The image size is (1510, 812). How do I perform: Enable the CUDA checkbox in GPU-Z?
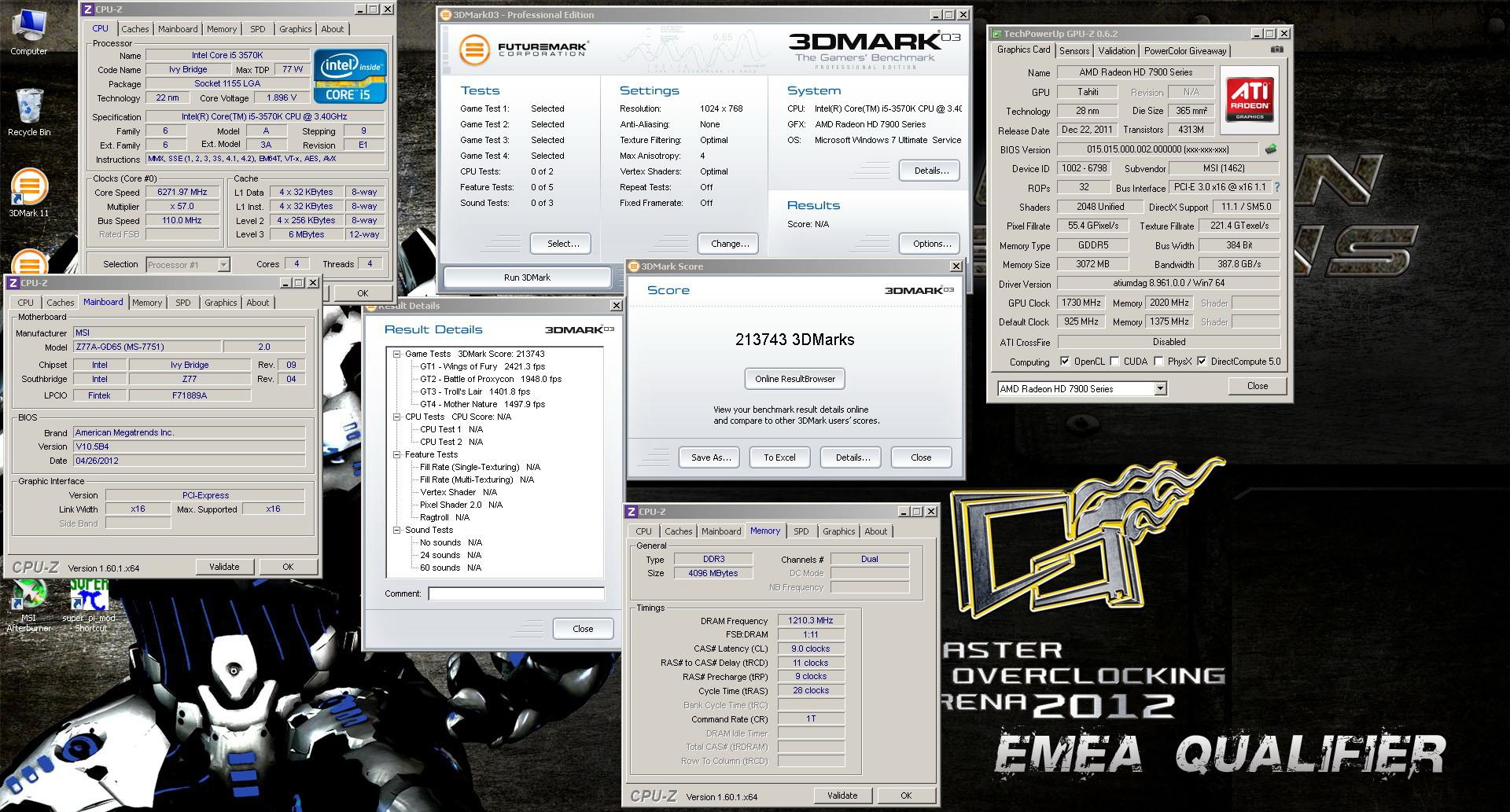point(1114,362)
